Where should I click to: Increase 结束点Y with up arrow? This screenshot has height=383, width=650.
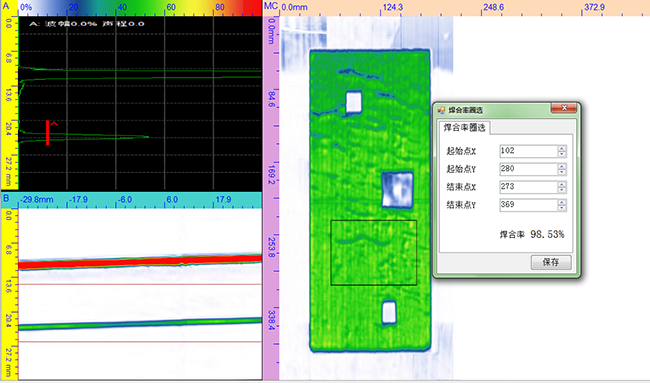[x=562, y=202]
